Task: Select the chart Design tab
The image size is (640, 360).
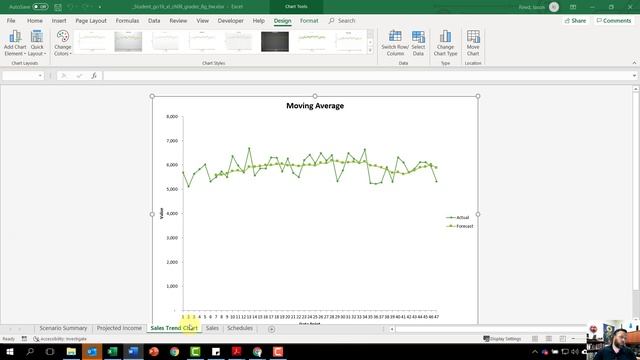Action: 282,20
